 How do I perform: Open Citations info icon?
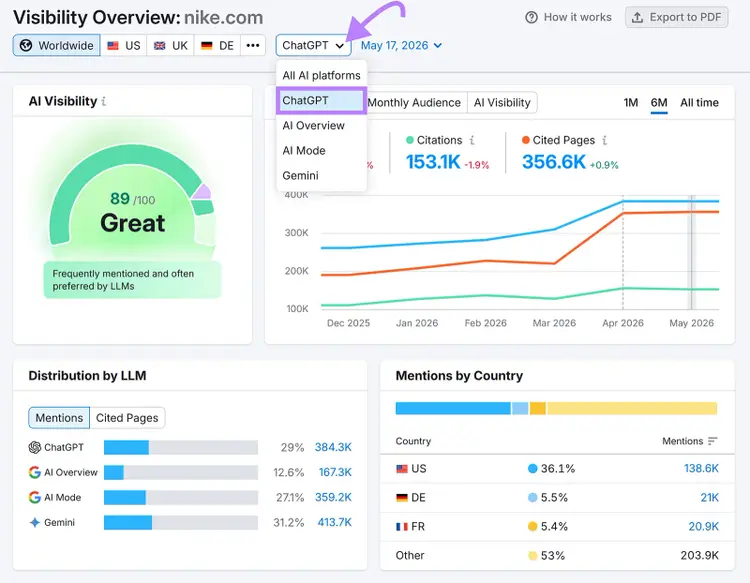(x=472, y=140)
